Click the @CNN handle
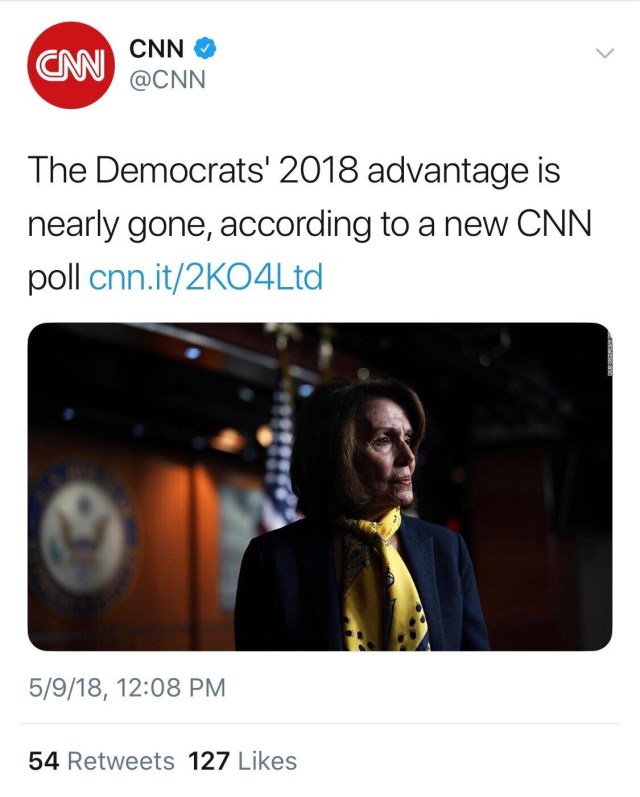The width and height of the screenshot is (640, 797). click(168, 80)
